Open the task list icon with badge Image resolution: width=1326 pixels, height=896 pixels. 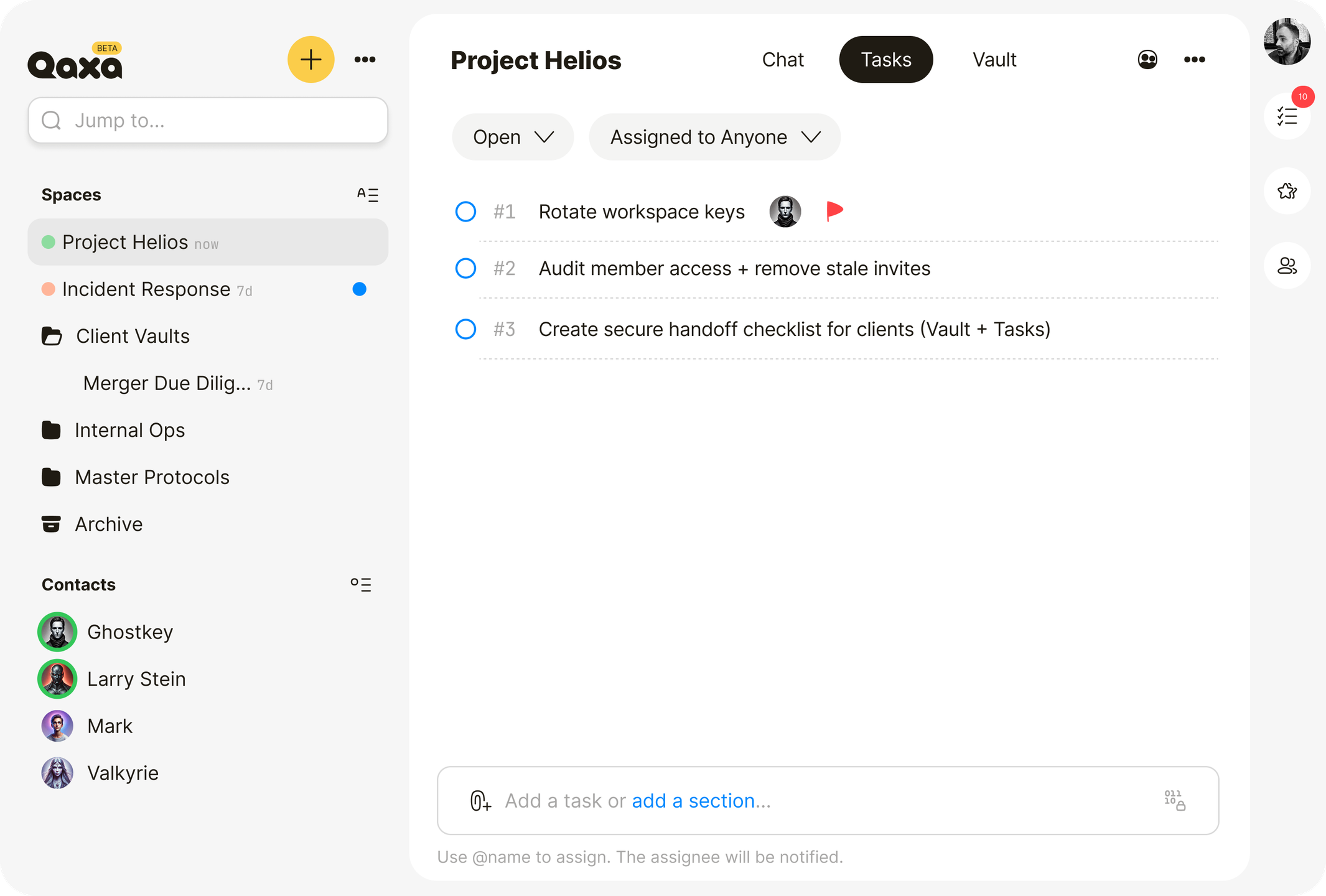pyautogui.click(x=1287, y=116)
